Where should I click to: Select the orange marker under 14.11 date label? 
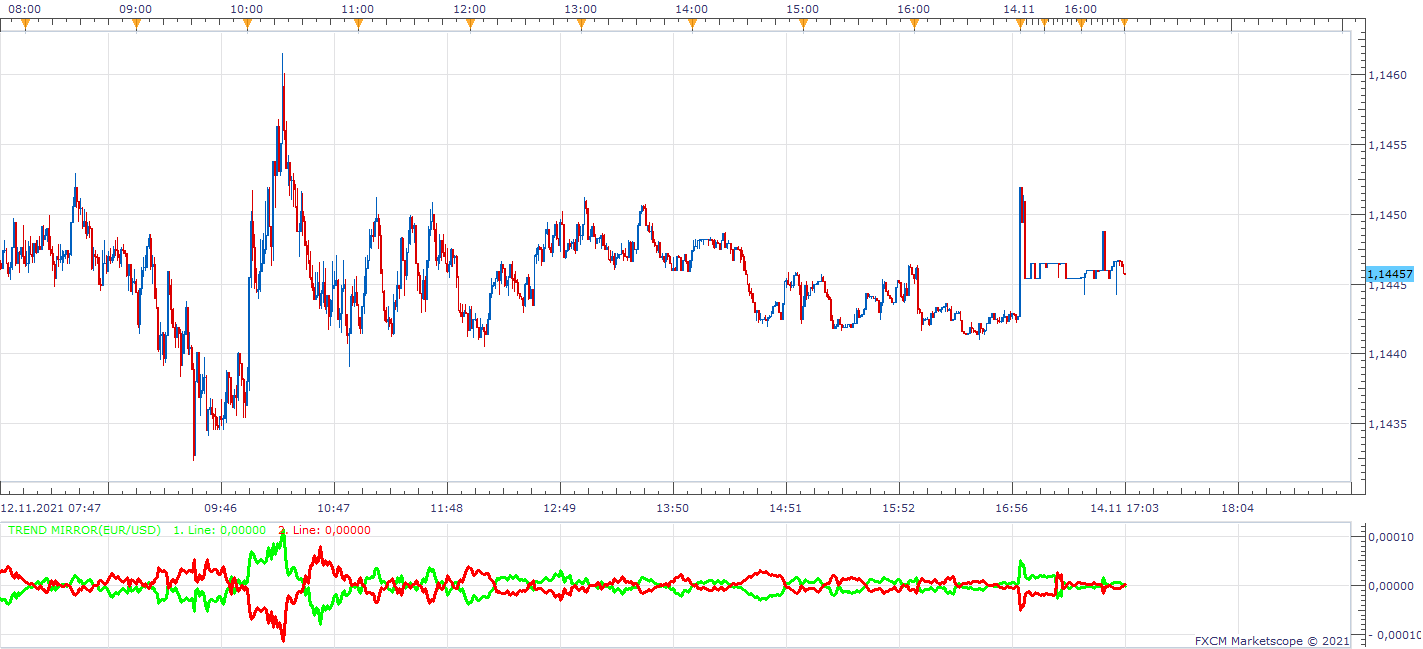tap(1020, 24)
